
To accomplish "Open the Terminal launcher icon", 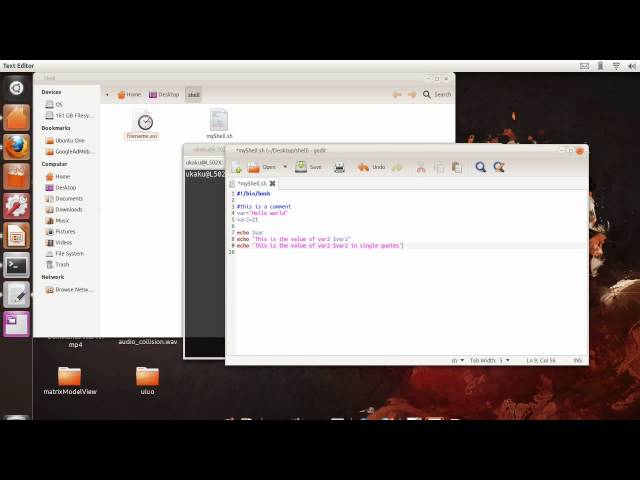I will [x=16, y=265].
